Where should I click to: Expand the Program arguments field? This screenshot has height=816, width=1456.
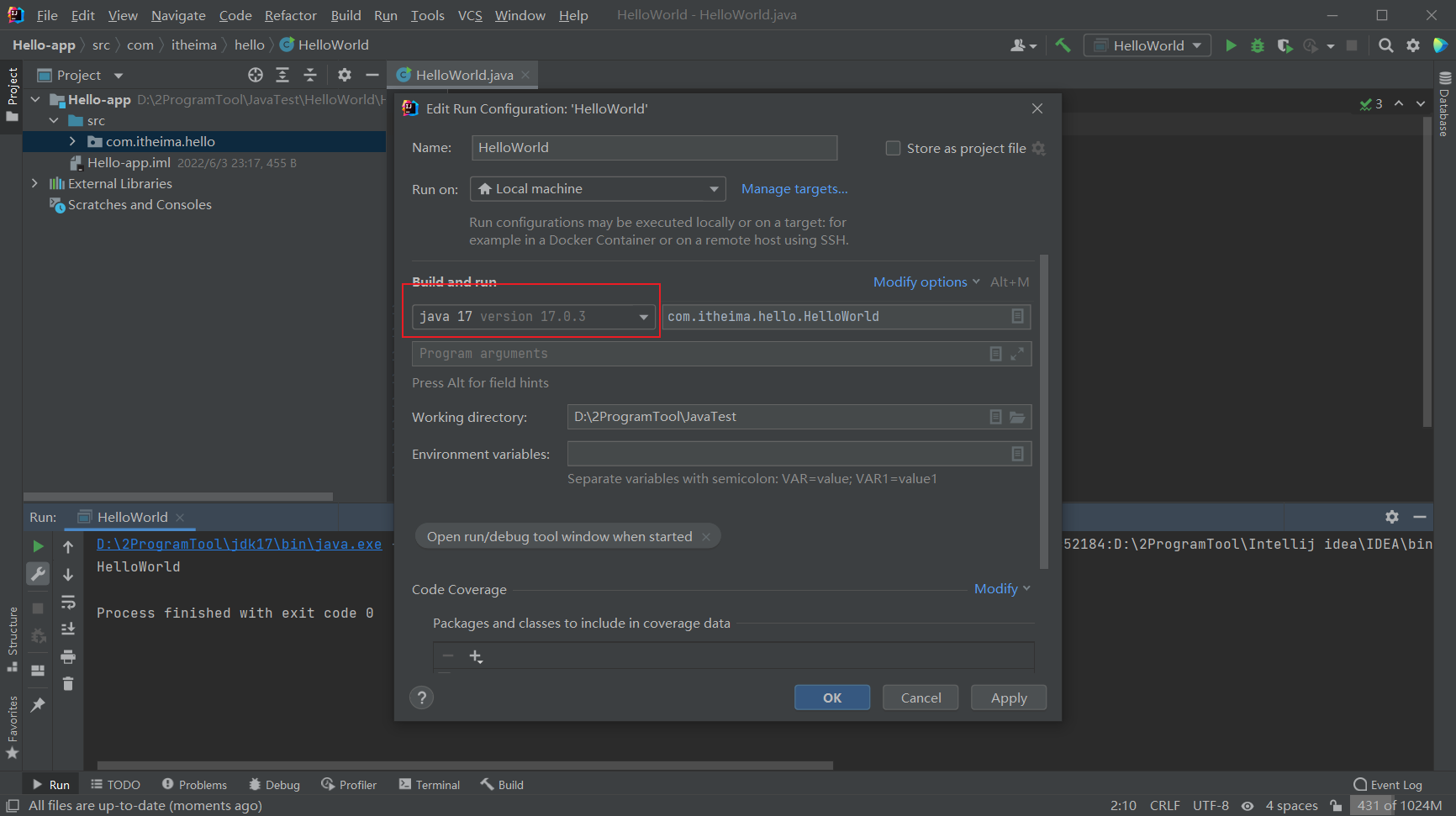(1017, 354)
